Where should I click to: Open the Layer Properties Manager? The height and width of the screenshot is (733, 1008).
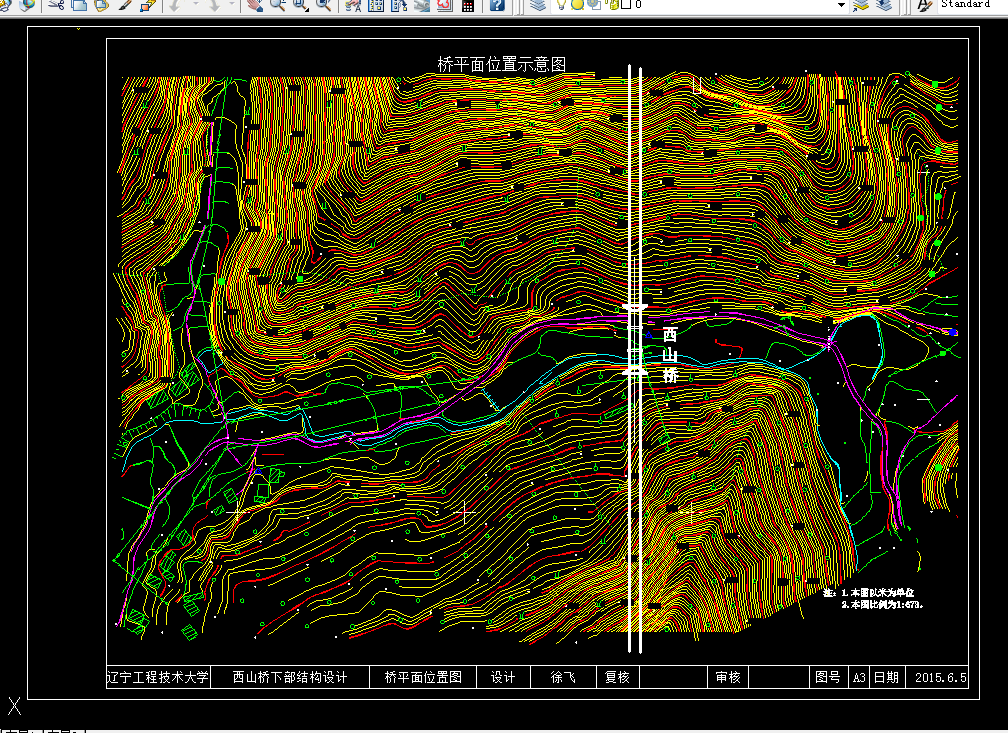click(537, 5)
